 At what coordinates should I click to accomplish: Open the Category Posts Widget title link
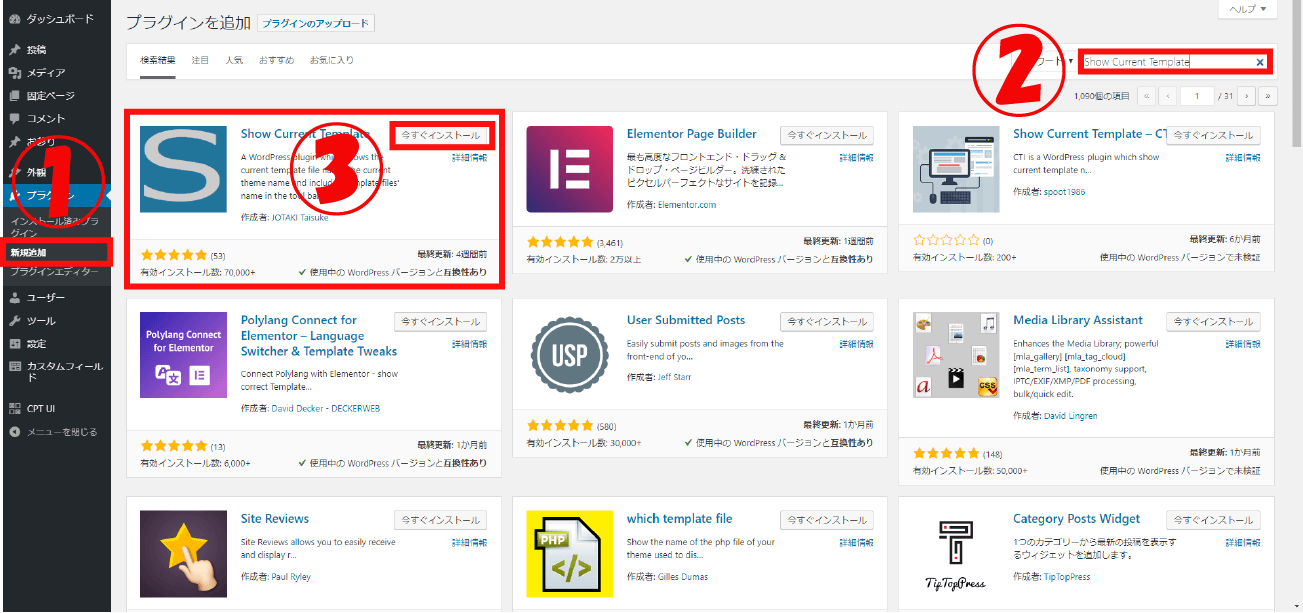1077,519
